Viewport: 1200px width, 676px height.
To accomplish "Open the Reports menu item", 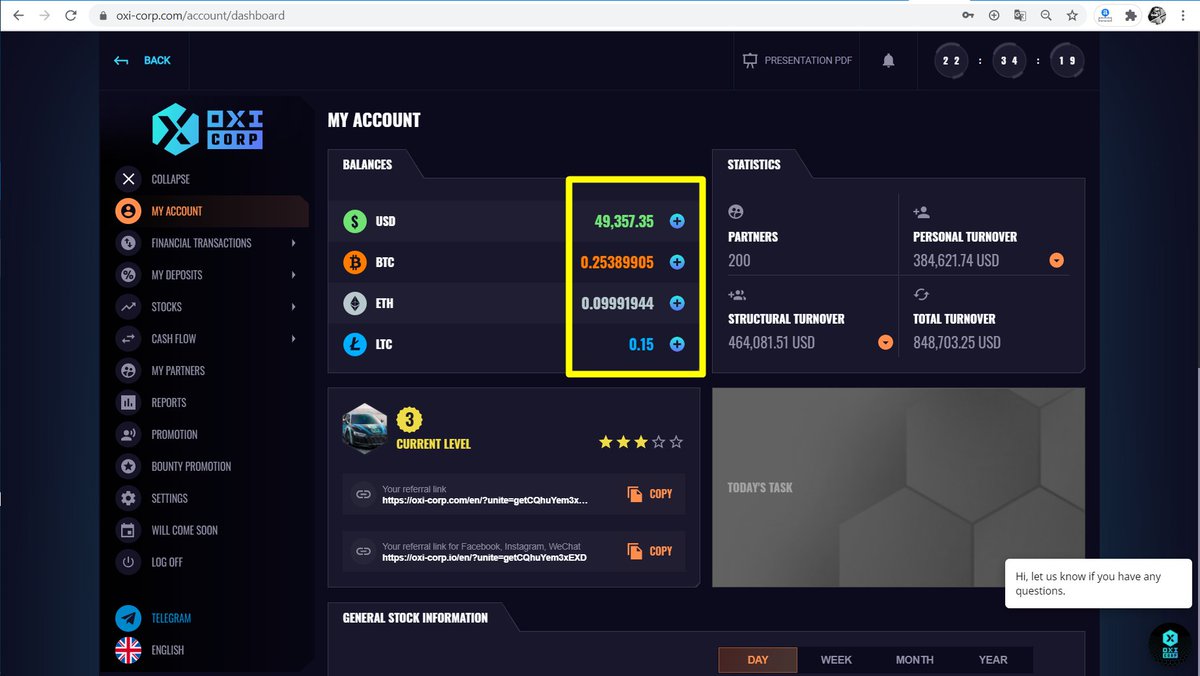I will [x=169, y=403].
